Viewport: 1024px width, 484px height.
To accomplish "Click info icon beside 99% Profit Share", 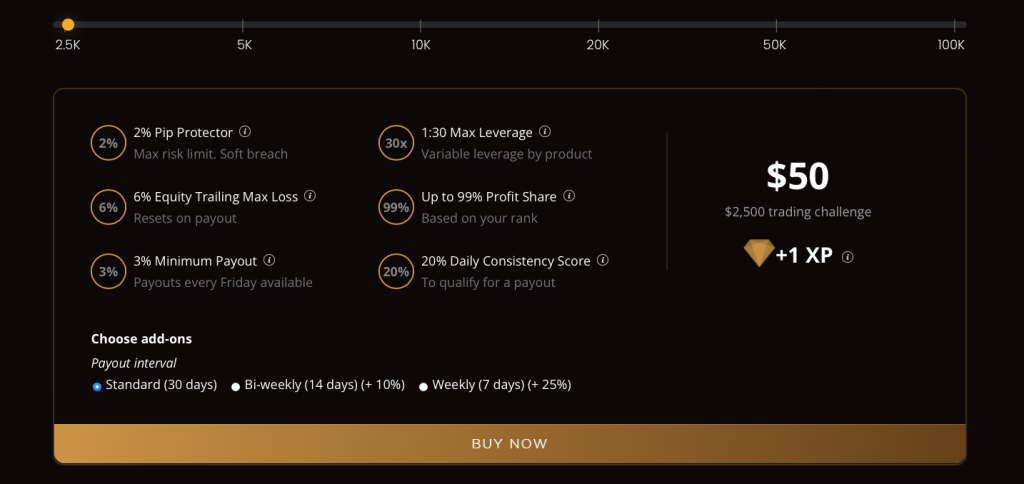I will click(x=569, y=196).
